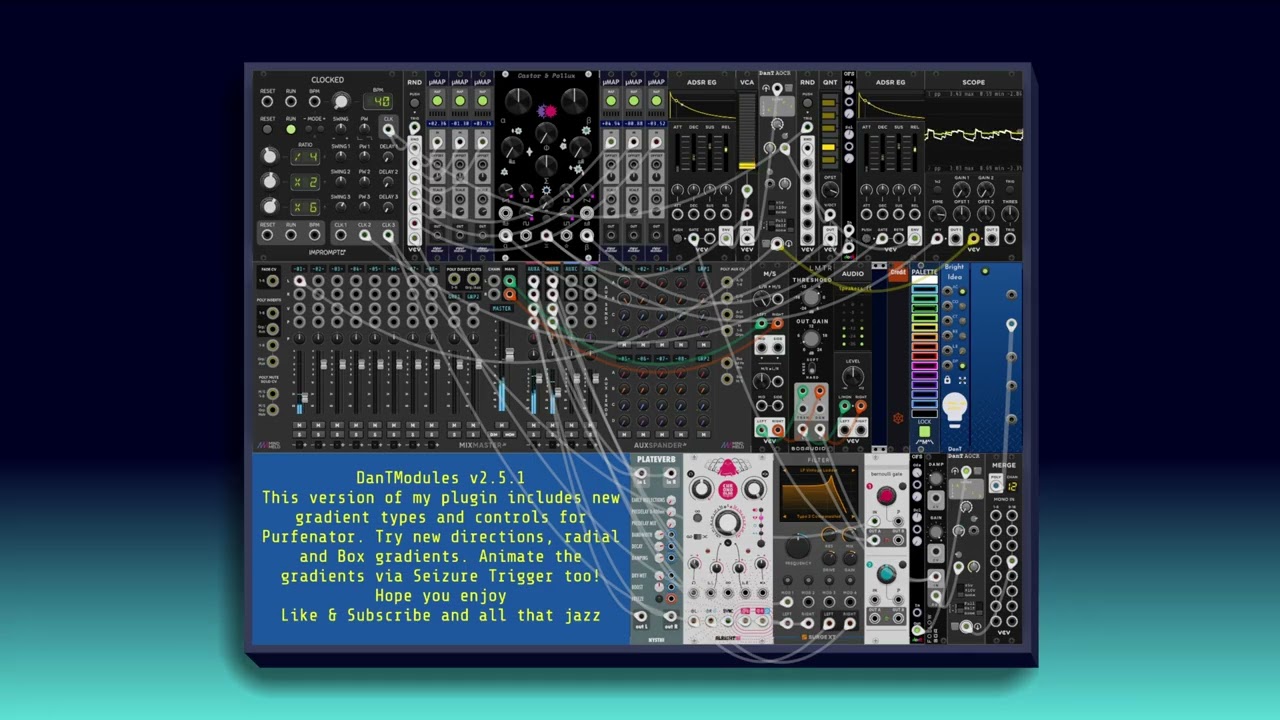The image size is (1280, 720).
Task: Click the THRES knob on Scope
Action: pyautogui.click(x=1010, y=213)
